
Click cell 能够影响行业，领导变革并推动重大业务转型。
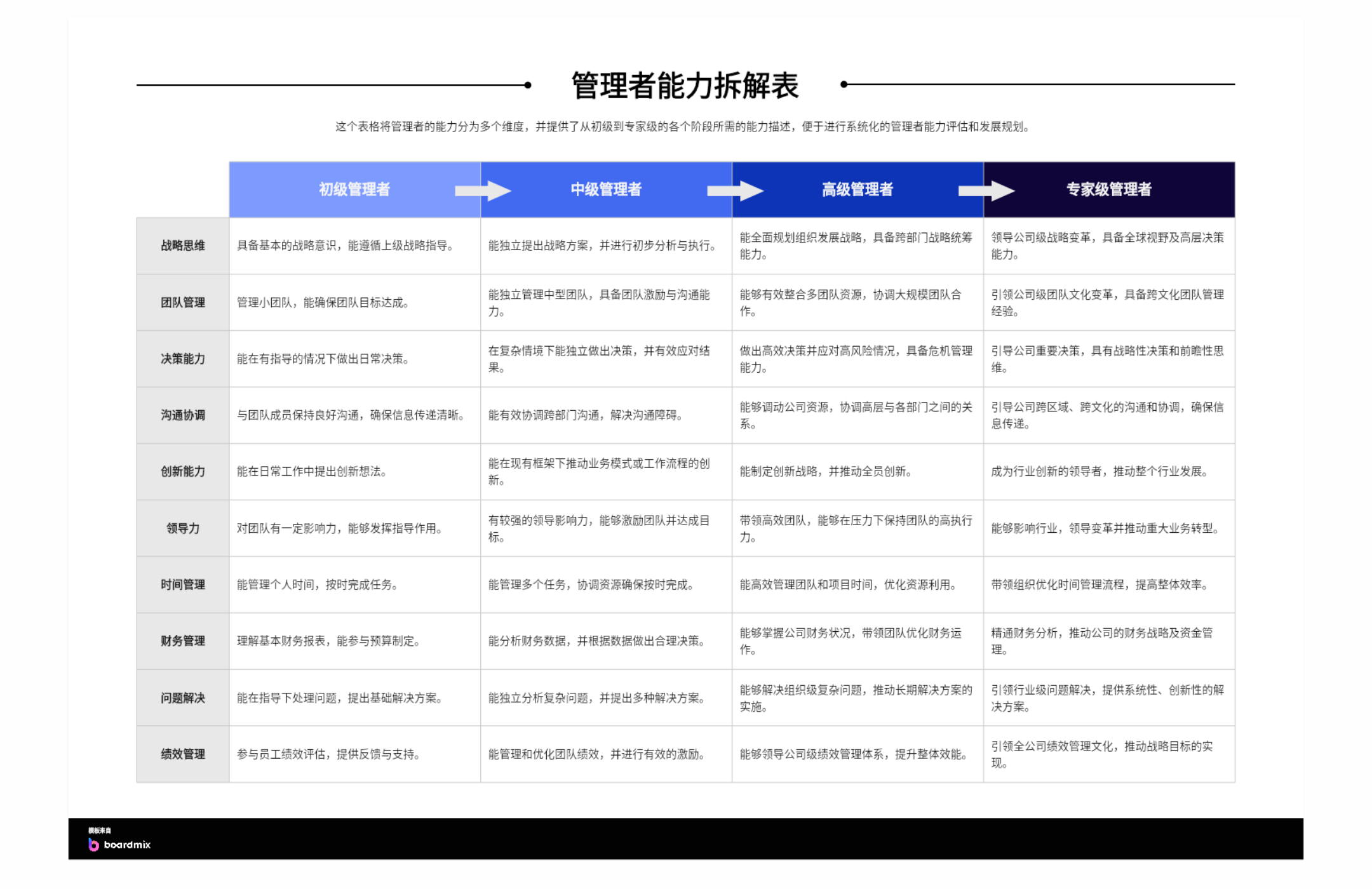[1110, 528]
